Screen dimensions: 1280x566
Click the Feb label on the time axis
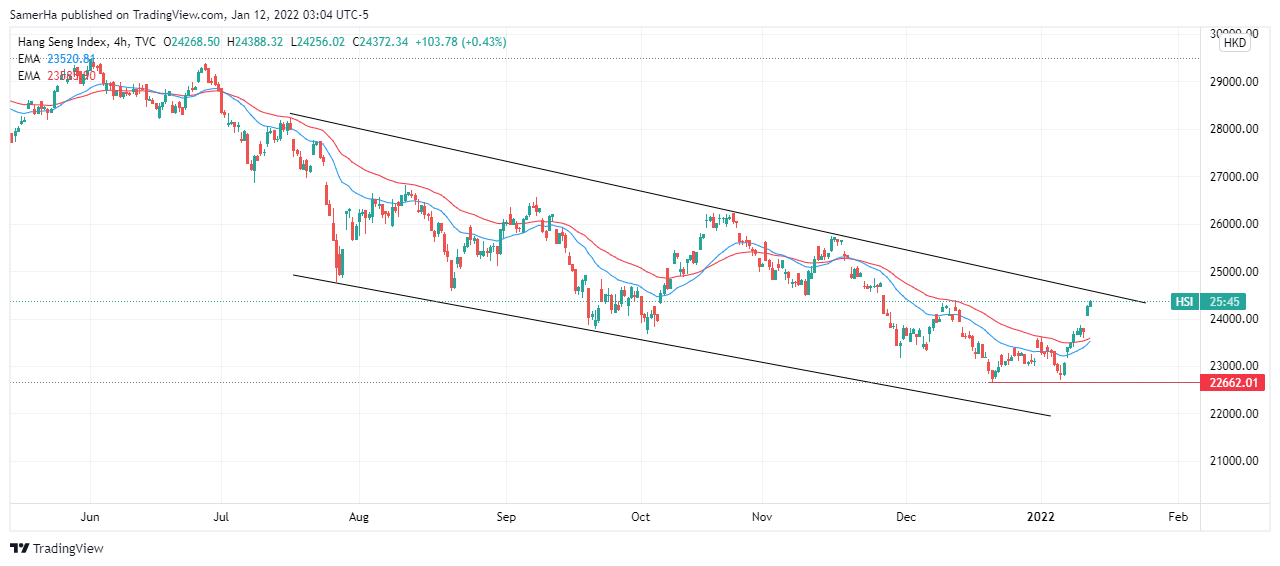click(x=1178, y=517)
